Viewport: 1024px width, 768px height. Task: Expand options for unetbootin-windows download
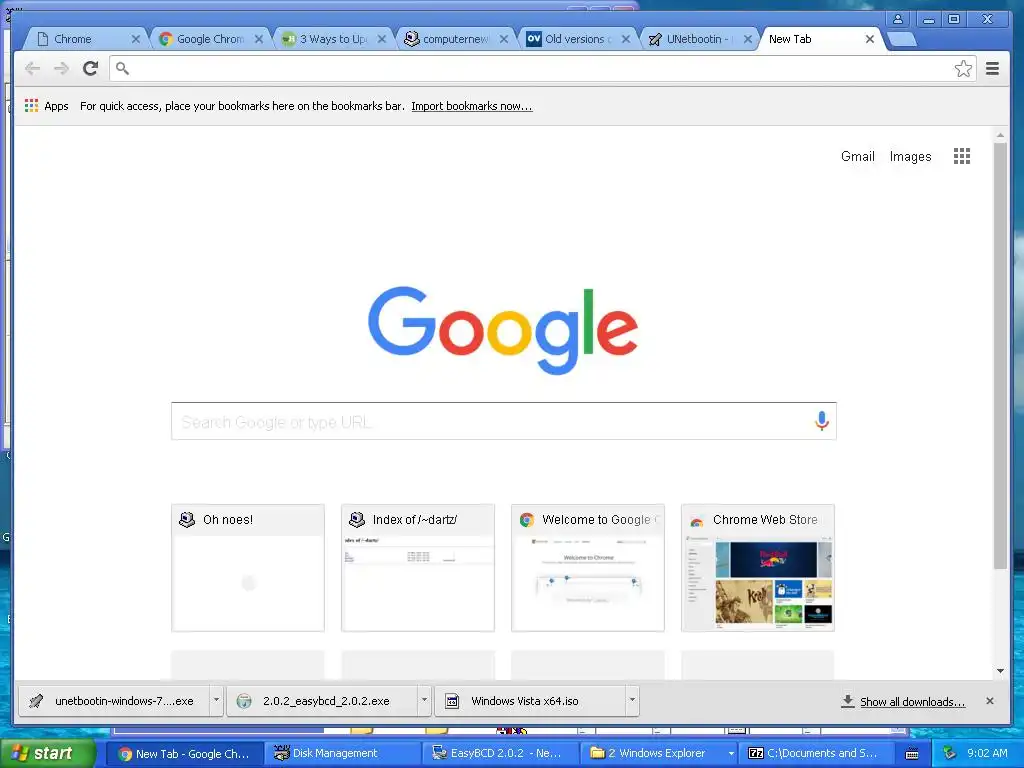[216, 700]
